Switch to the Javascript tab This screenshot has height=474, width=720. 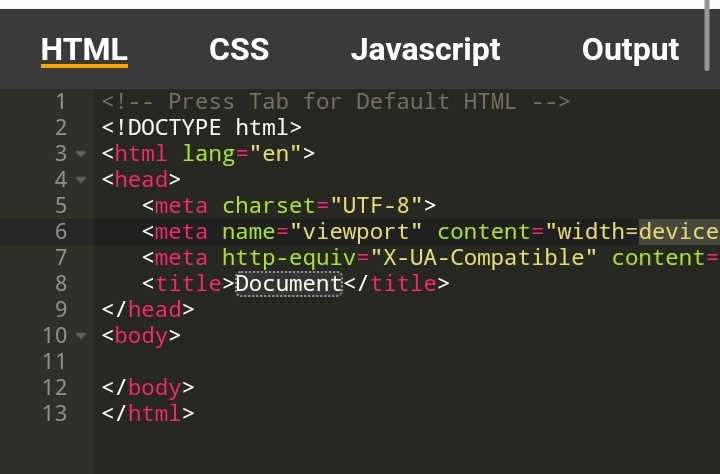425,50
